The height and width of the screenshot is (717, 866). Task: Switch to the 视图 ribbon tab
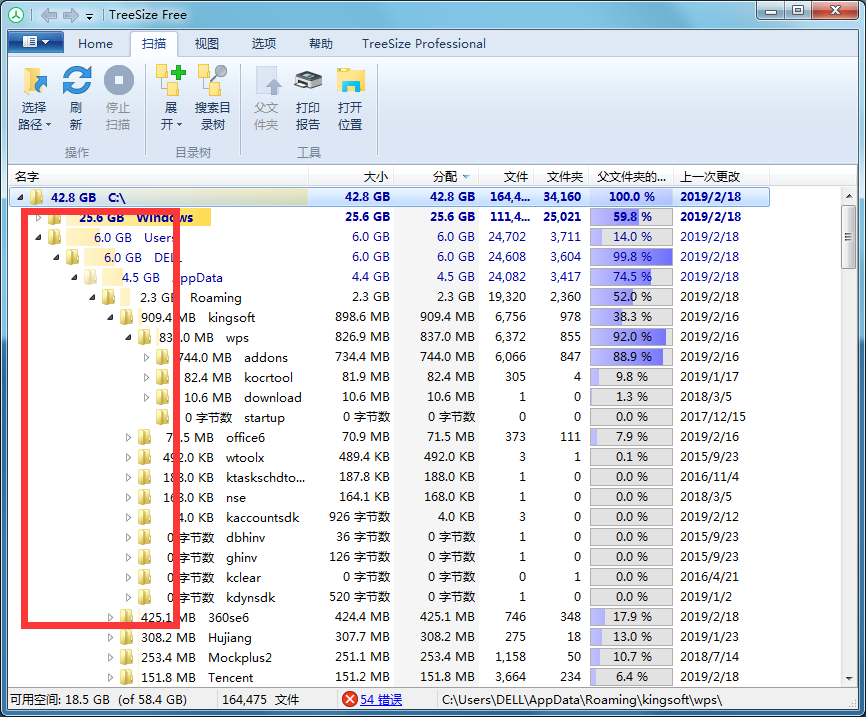pyautogui.click(x=207, y=44)
